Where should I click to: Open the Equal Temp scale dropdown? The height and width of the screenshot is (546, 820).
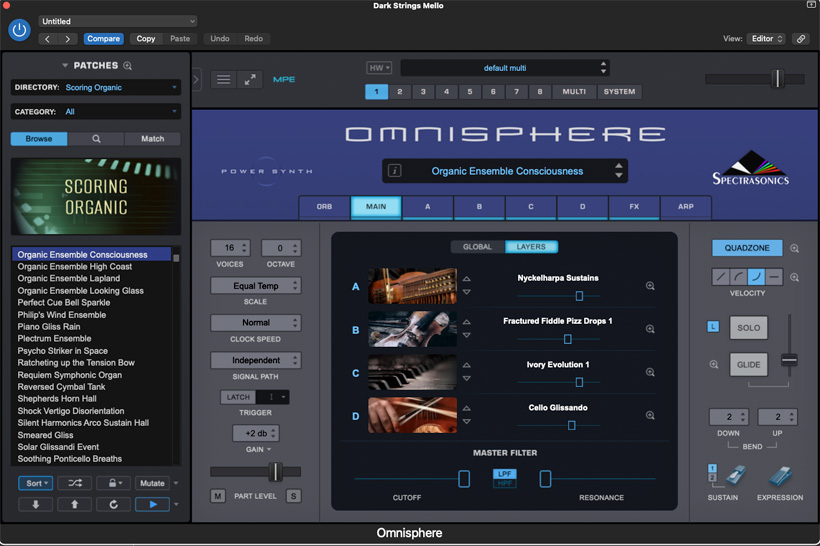click(256, 286)
